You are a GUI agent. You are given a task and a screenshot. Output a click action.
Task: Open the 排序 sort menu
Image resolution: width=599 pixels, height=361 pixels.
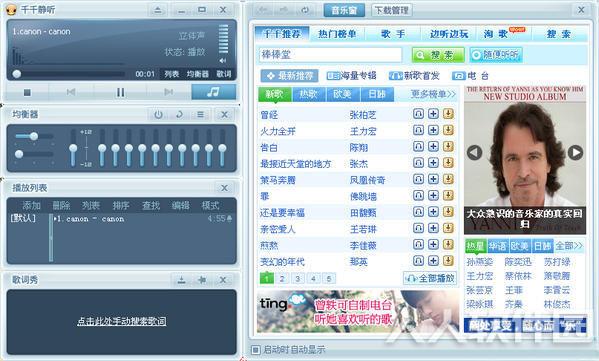(x=121, y=206)
